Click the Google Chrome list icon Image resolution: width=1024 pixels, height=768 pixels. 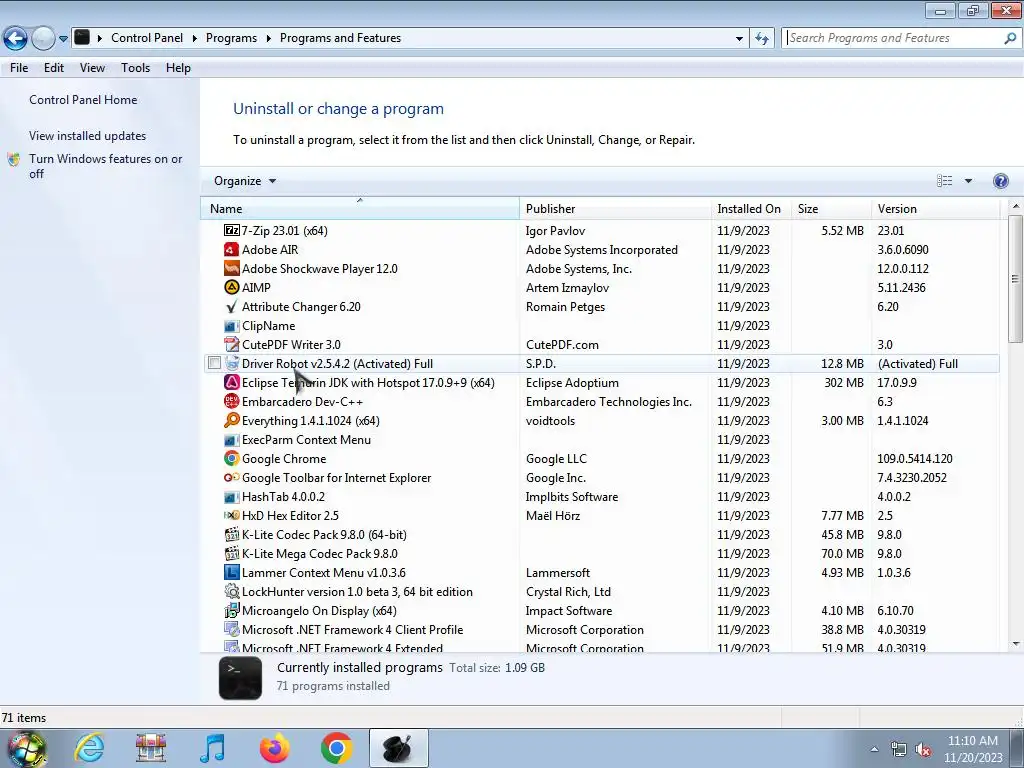pos(231,458)
